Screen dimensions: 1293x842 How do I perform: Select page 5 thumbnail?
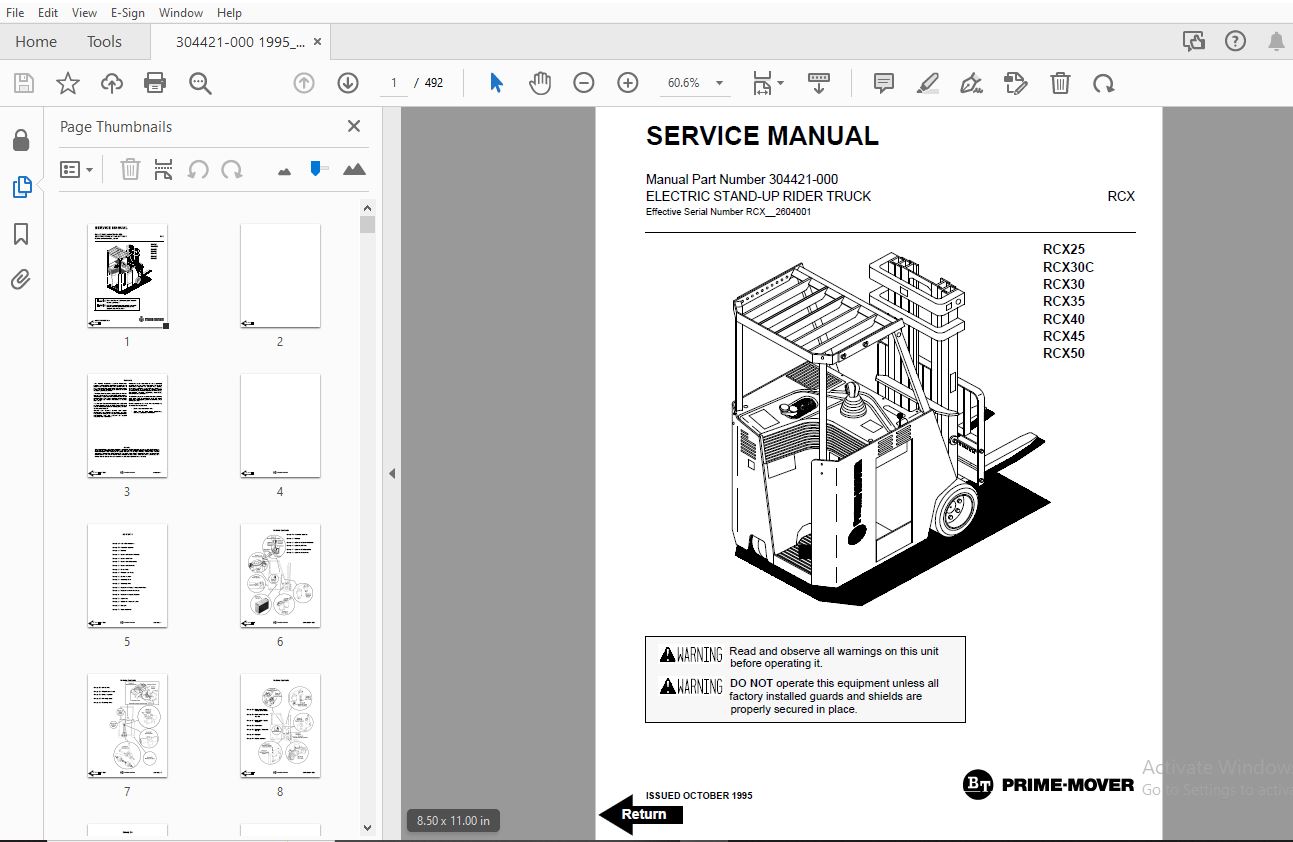click(127, 576)
